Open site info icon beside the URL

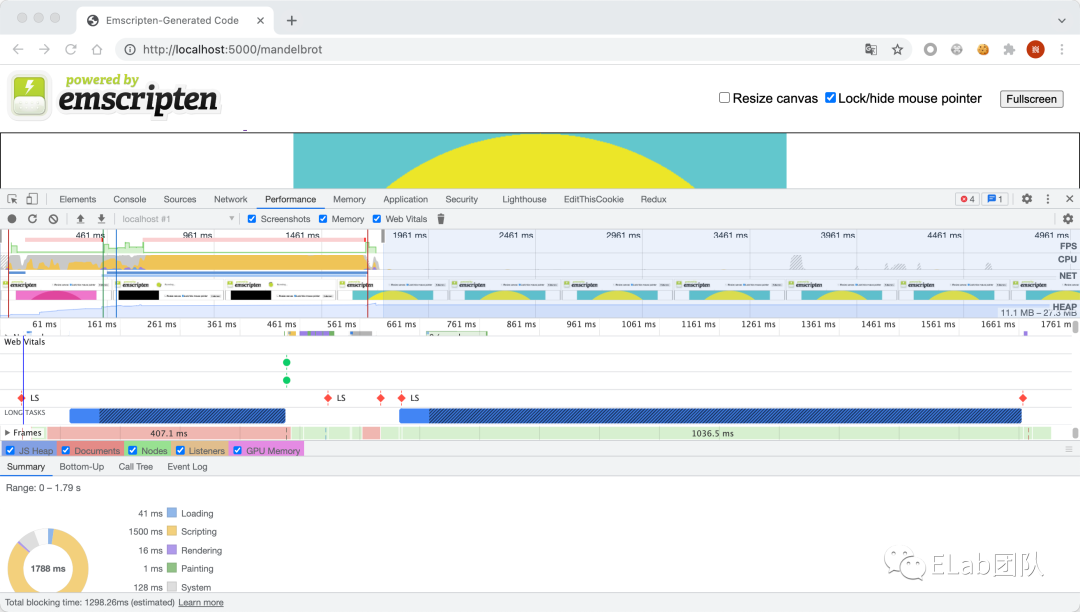pyautogui.click(x=129, y=50)
